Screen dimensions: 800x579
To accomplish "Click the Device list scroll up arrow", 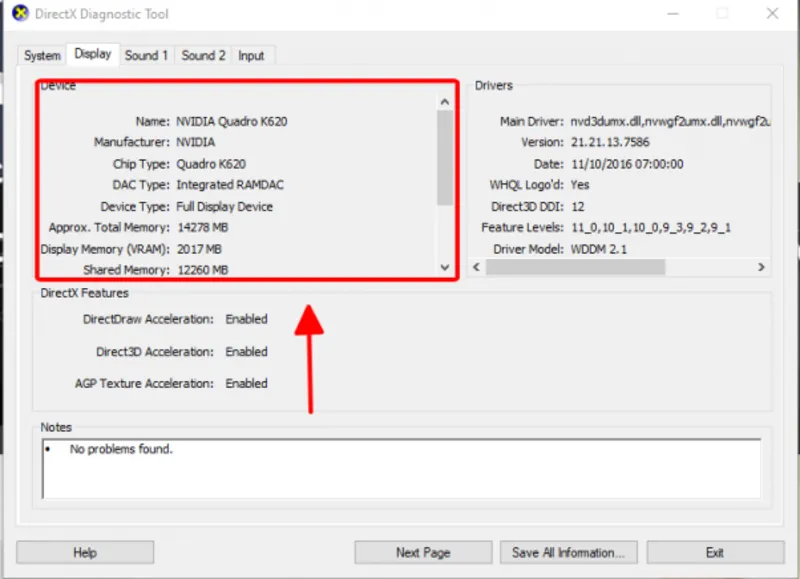I will pyautogui.click(x=445, y=101).
